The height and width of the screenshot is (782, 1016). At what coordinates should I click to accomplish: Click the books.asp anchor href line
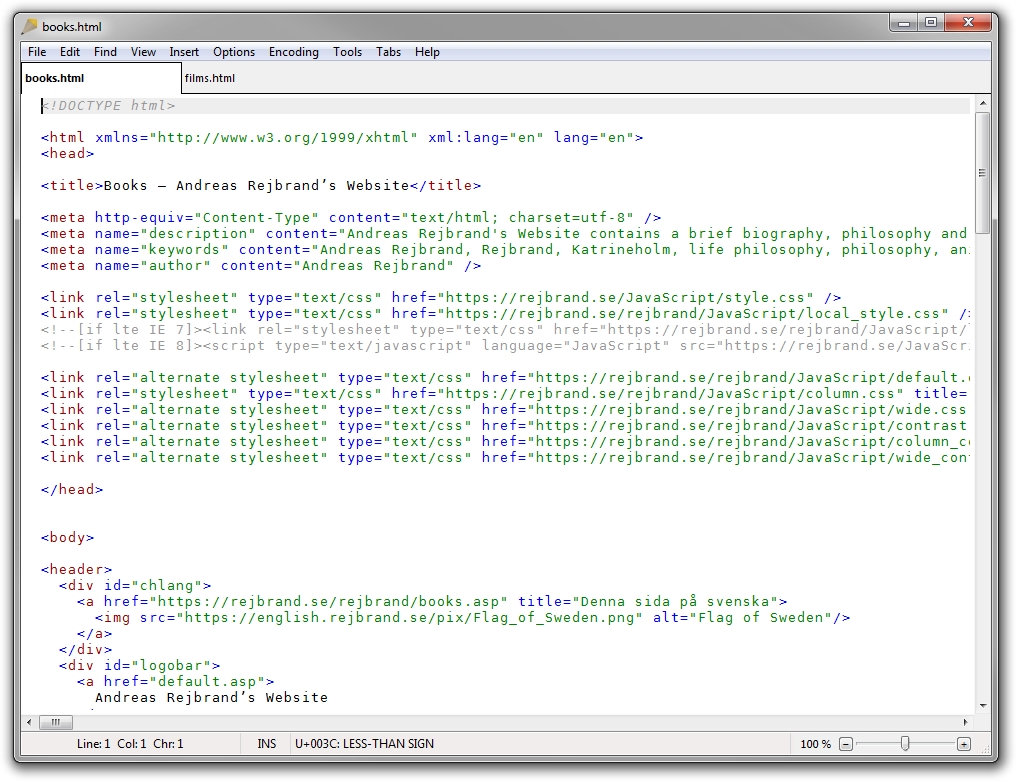pyautogui.click(x=432, y=602)
